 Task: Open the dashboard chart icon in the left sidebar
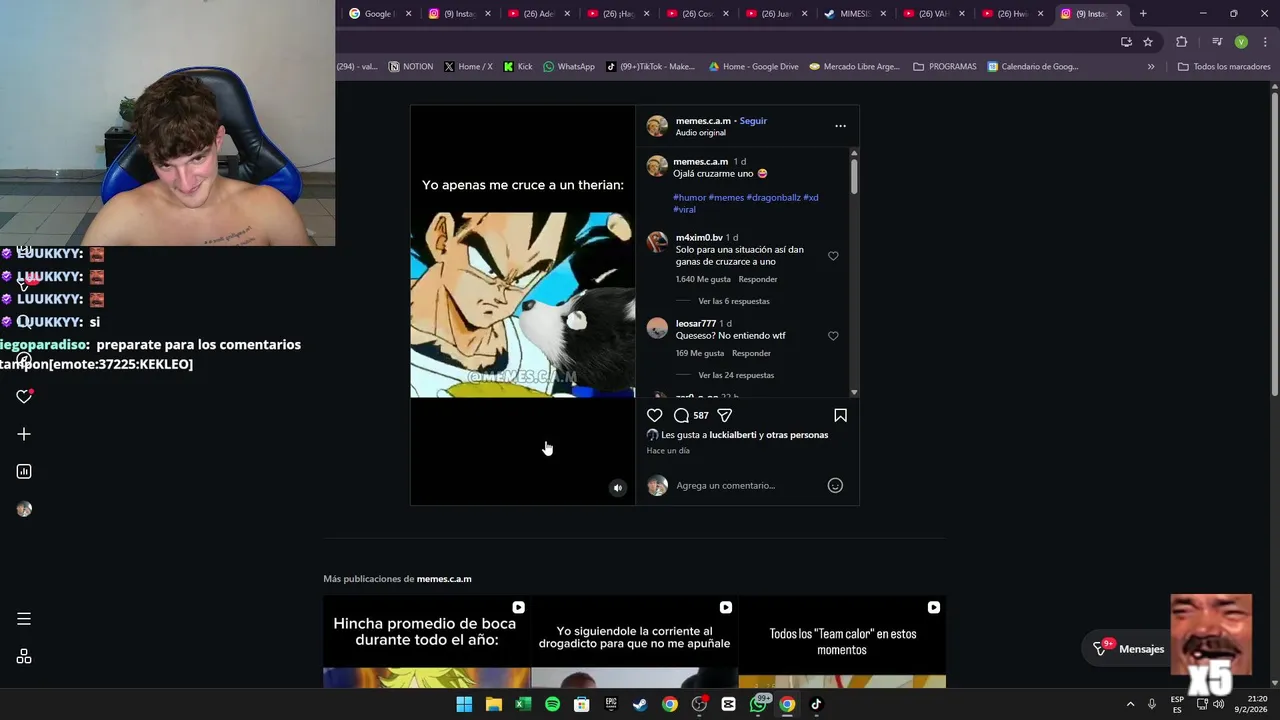click(24, 471)
